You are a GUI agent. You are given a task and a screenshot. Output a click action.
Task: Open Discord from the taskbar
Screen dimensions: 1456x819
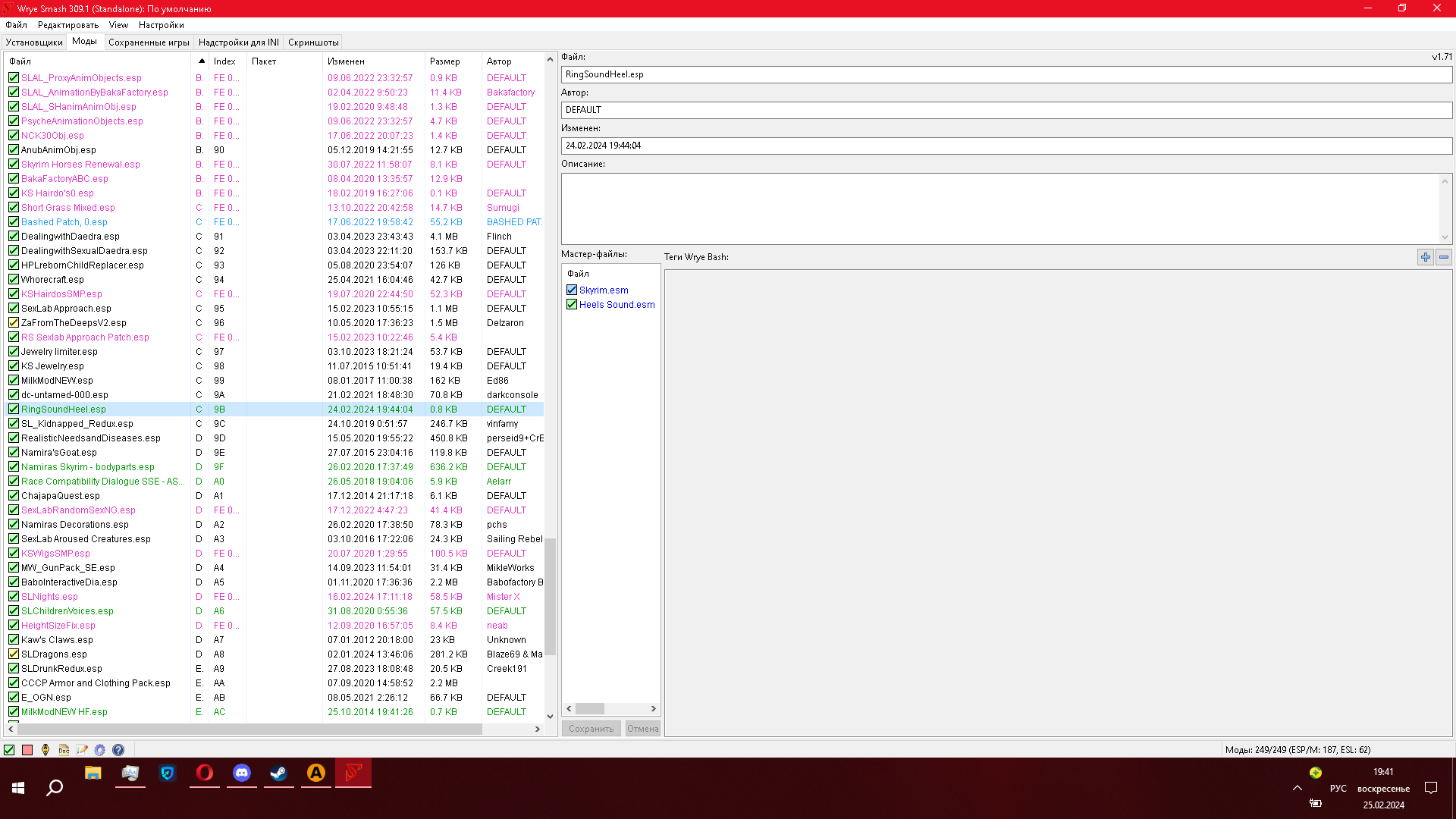[x=242, y=773]
